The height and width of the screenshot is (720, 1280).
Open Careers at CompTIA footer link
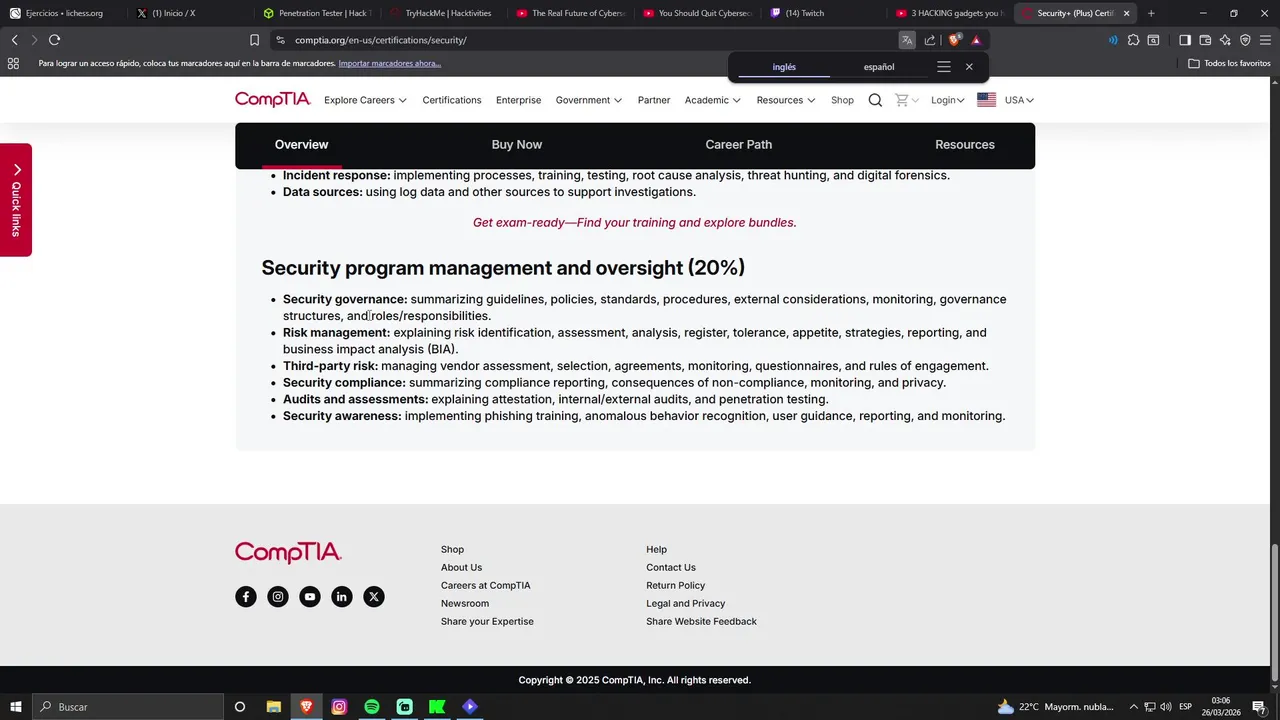coord(486,586)
